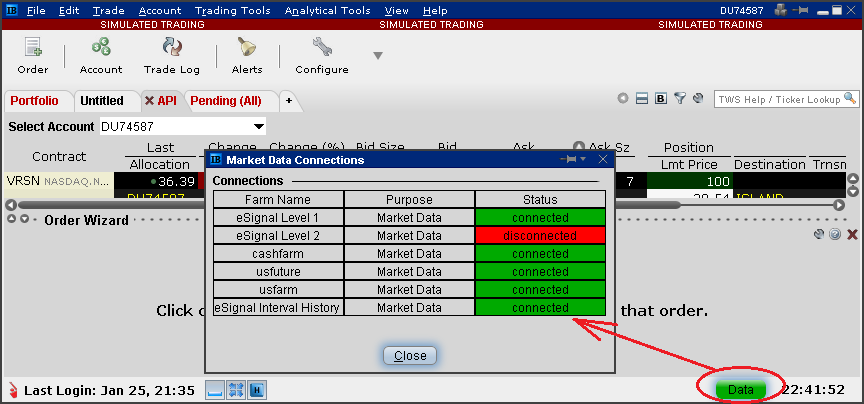Screen dimensions: 864x404
Task: Click the Position column header
Action: pyautogui.click(x=689, y=148)
